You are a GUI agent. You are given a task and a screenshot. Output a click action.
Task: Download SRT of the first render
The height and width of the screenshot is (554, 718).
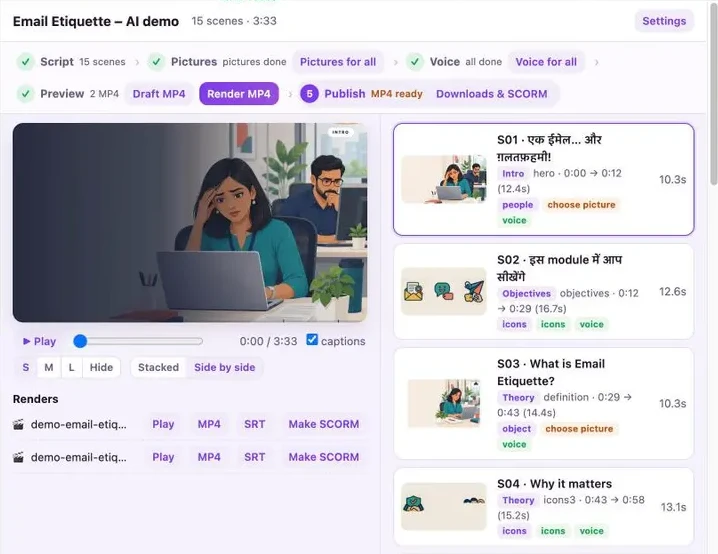pos(255,424)
